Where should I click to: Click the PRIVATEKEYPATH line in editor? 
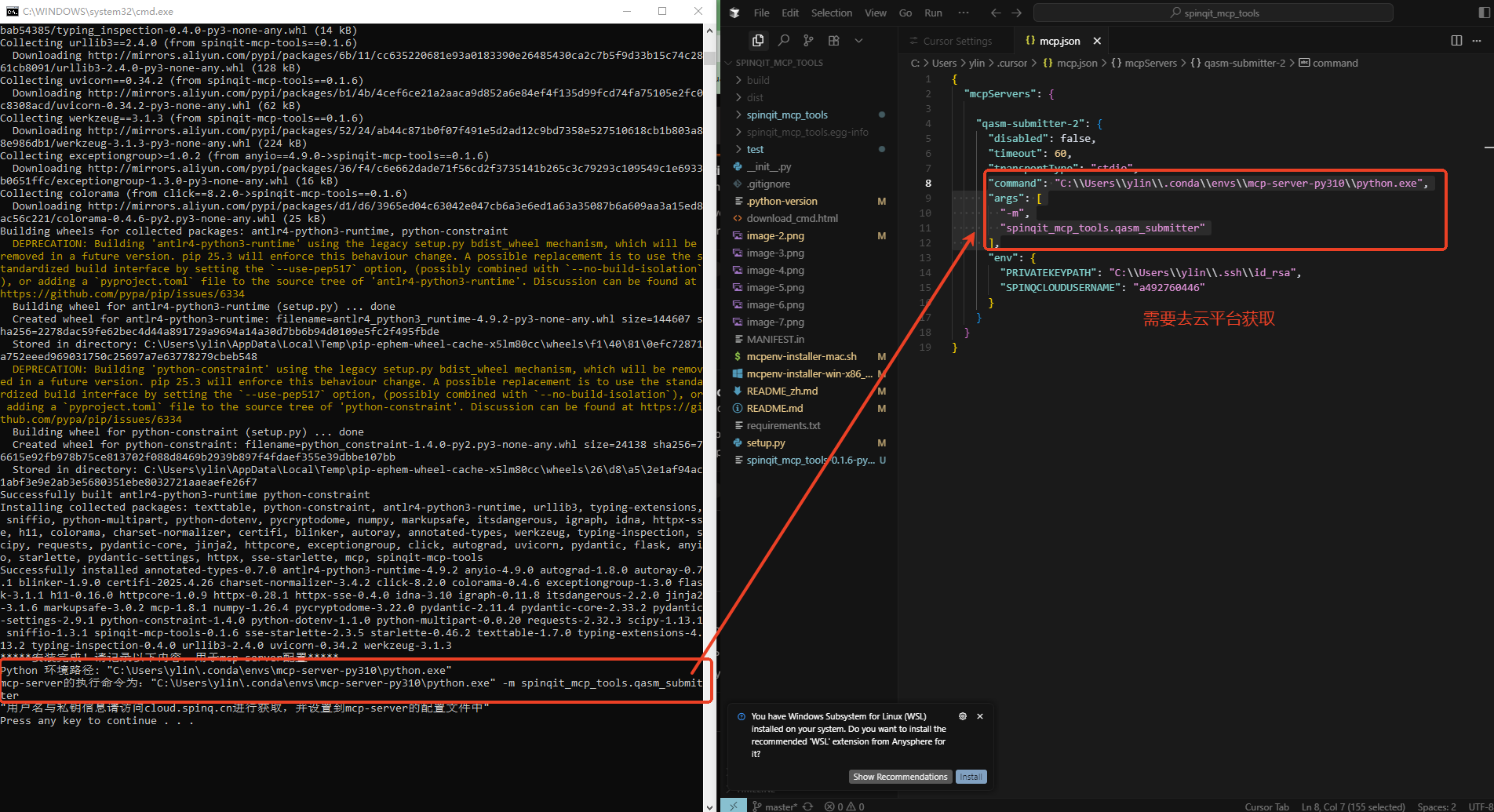click(1151, 272)
